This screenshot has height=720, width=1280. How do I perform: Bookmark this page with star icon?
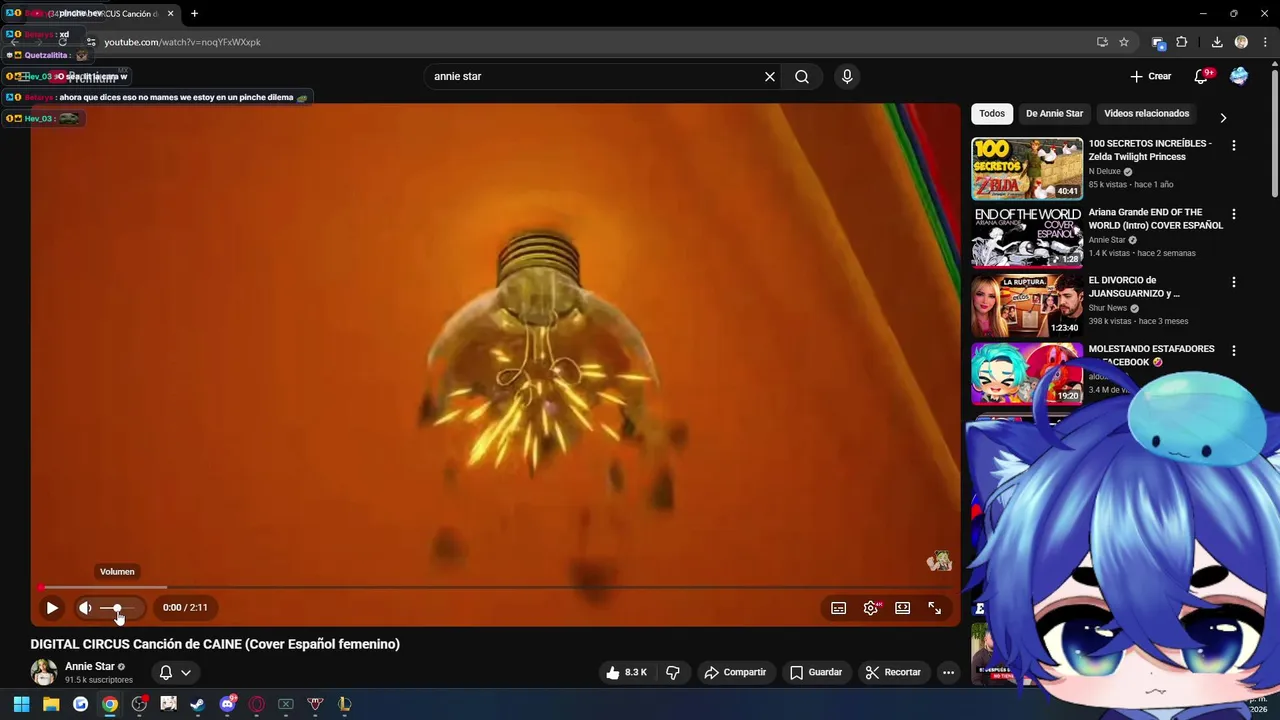pyautogui.click(x=1124, y=42)
